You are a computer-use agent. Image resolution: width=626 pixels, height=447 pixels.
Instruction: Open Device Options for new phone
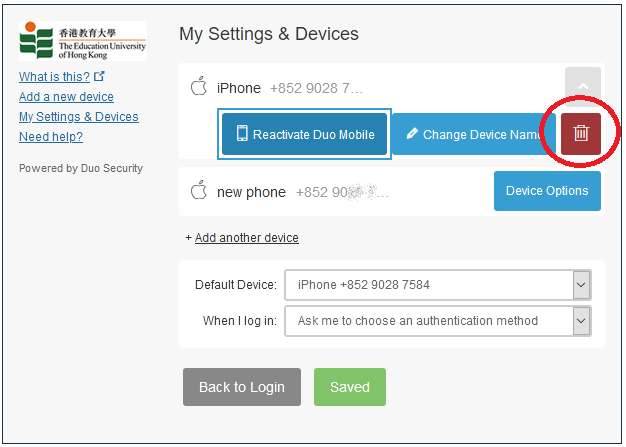547,191
